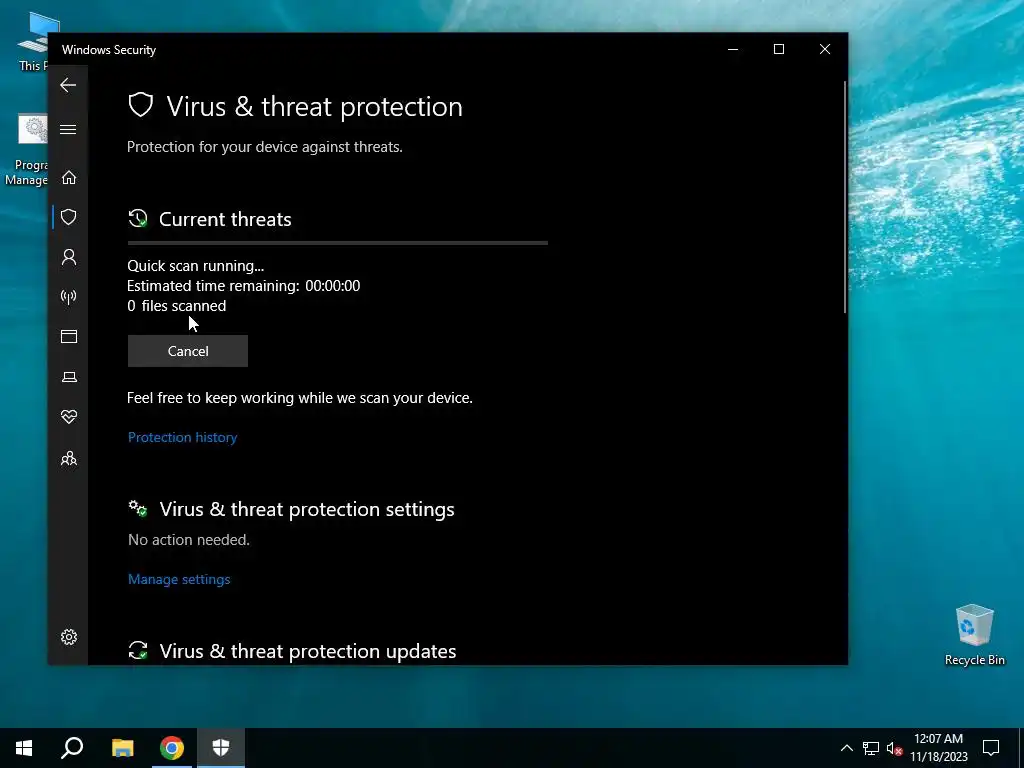
Task: Go back with the arrow icon
Action: click(68, 85)
